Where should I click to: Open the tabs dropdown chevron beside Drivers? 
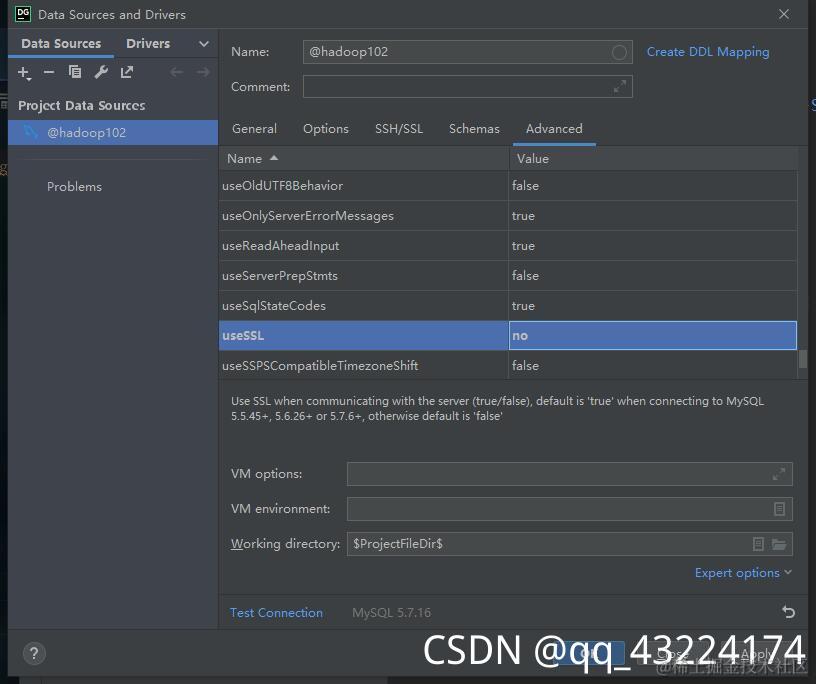(x=204, y=44)
